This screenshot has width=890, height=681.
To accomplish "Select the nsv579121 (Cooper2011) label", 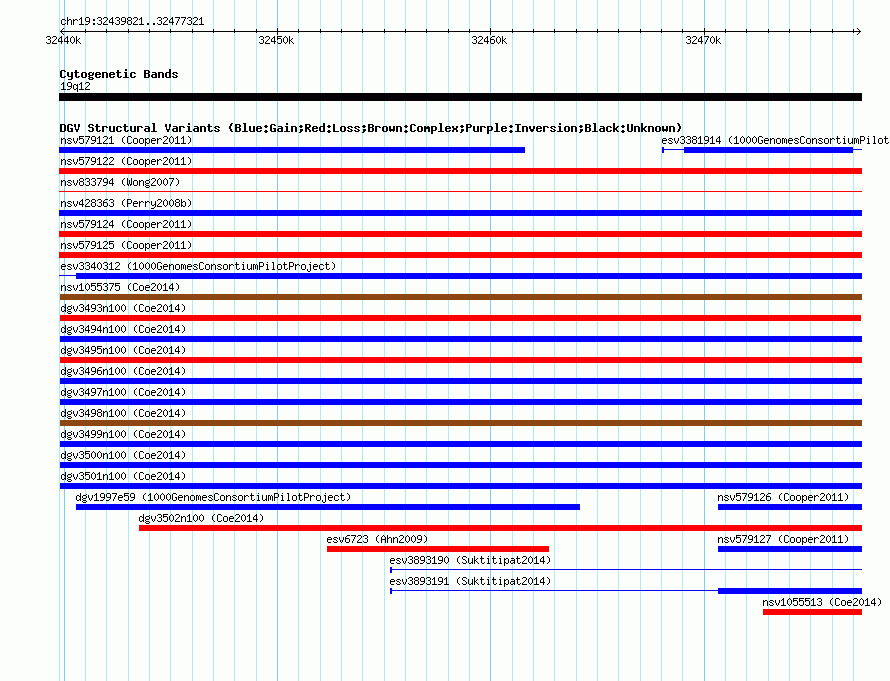I will 126,140.
